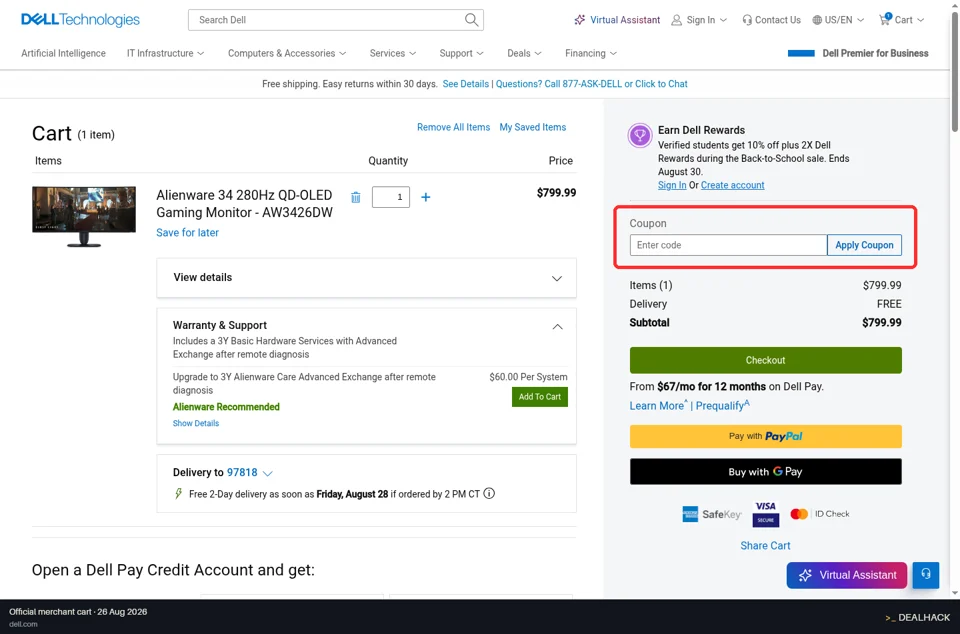The image size is (960, 634).
Task: Click the Alienware monitor thumbnail
Action: click(84, 217)
